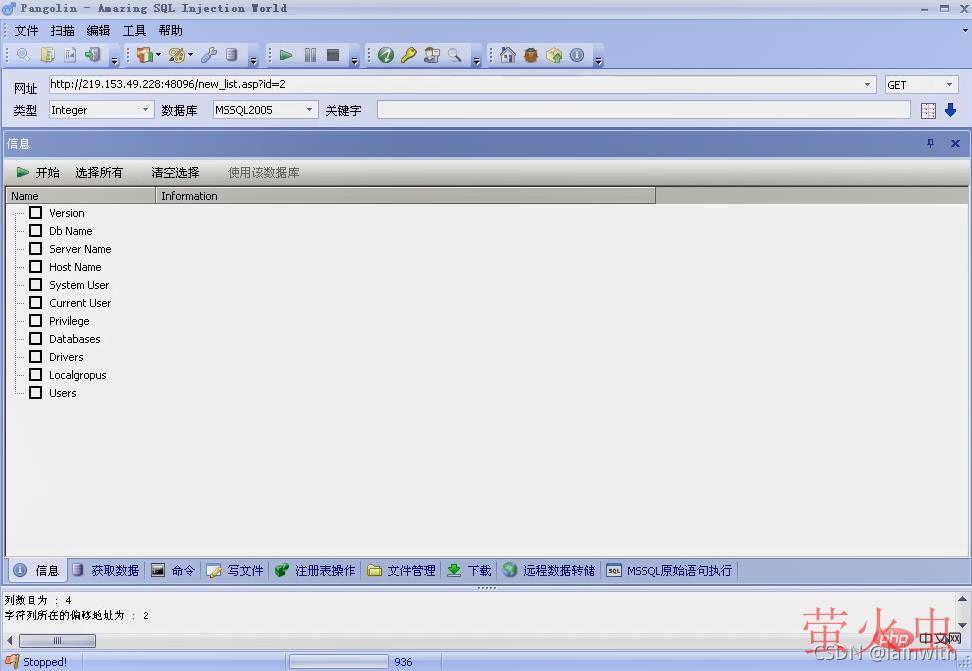This screenshot has width=972, height=671.
Task: Check the Version checkbox
Action: (35, 212)
